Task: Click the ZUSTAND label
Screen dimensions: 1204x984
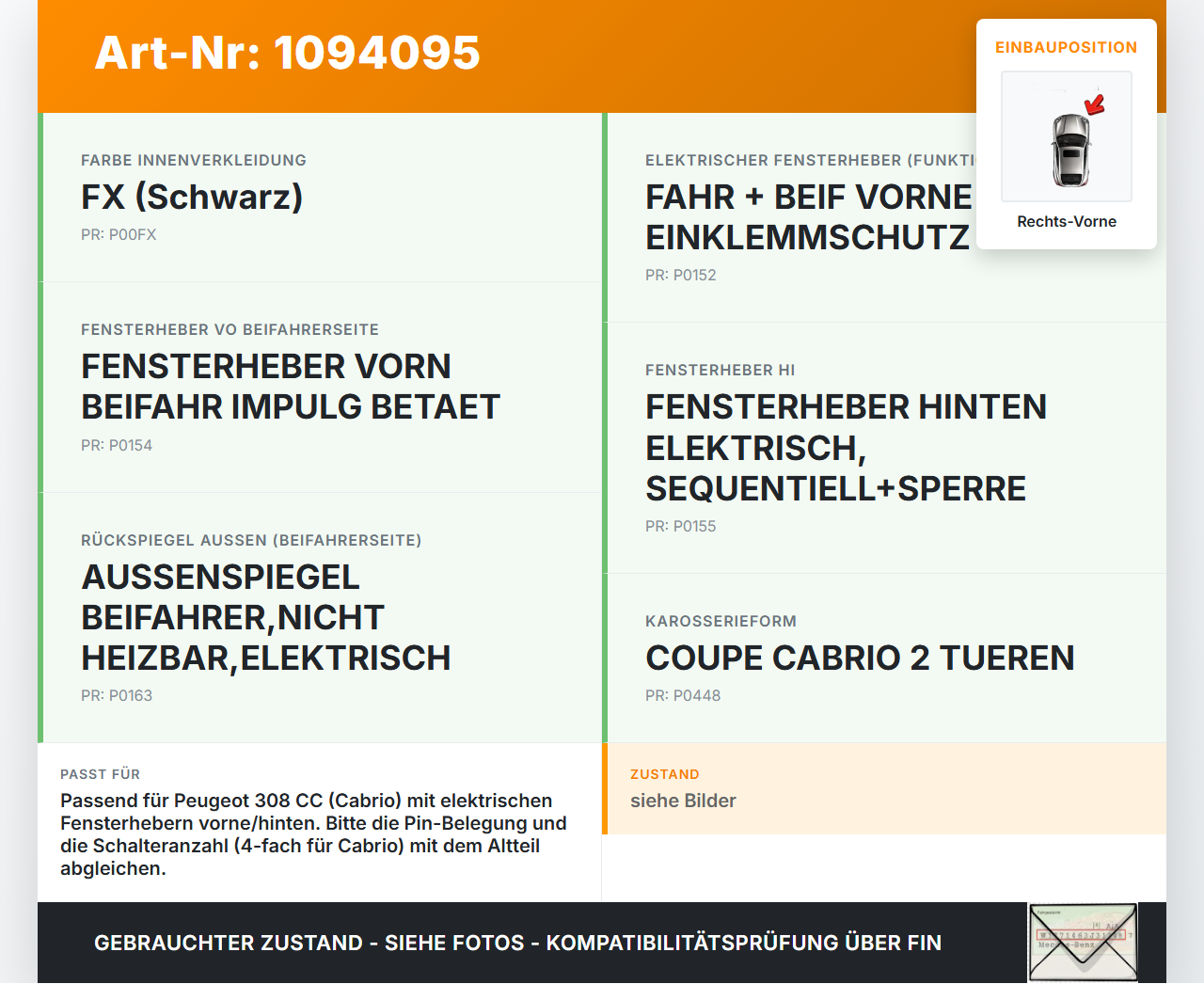Action: point(665,774)
